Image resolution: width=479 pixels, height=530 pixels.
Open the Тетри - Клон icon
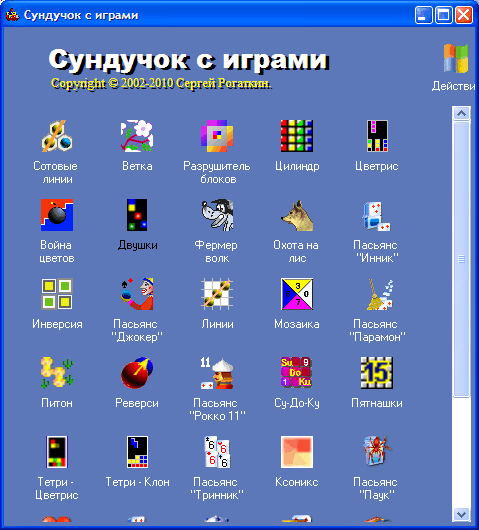click(x=137, y=452)
